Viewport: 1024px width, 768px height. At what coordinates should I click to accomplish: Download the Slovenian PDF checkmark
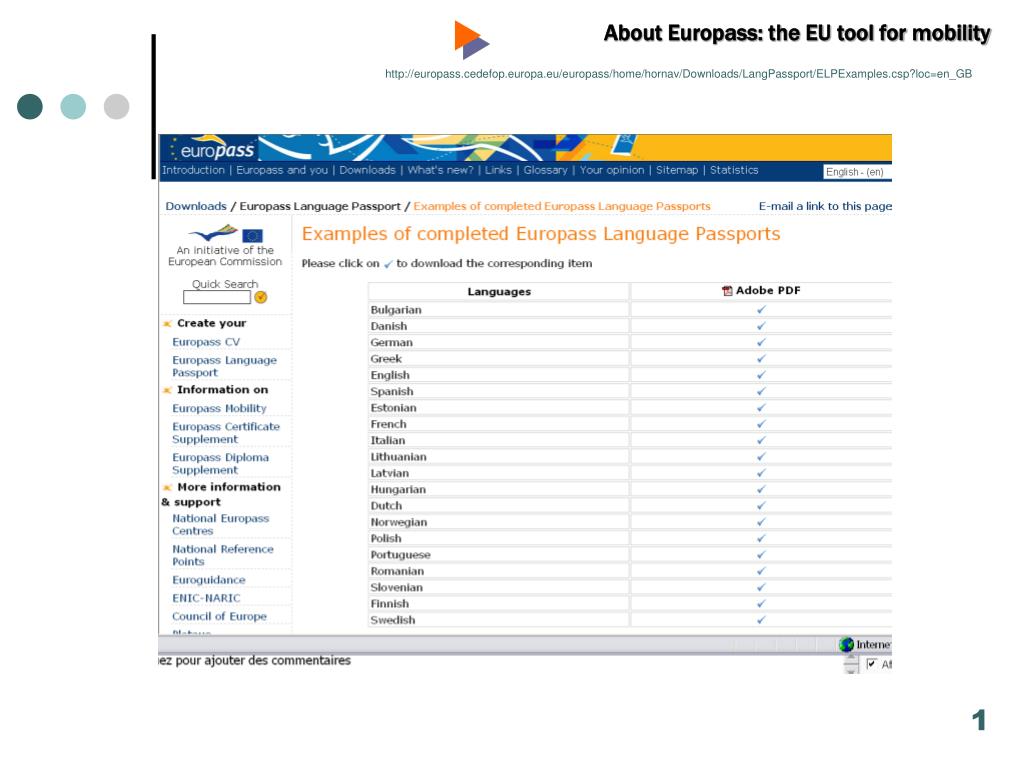tap(761, 587)
